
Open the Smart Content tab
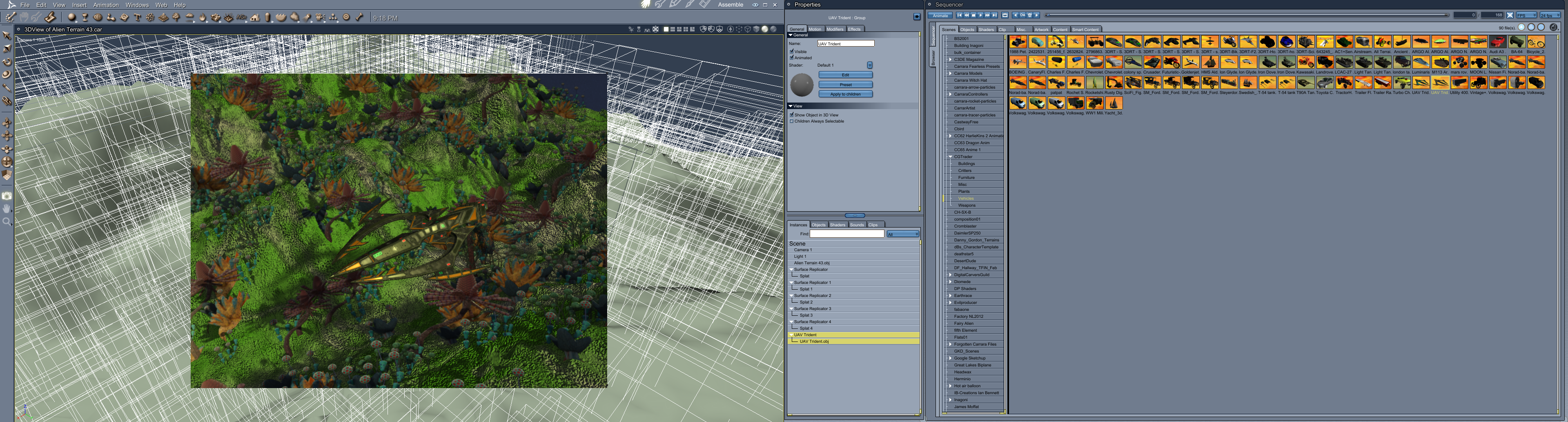[1085, 29]
